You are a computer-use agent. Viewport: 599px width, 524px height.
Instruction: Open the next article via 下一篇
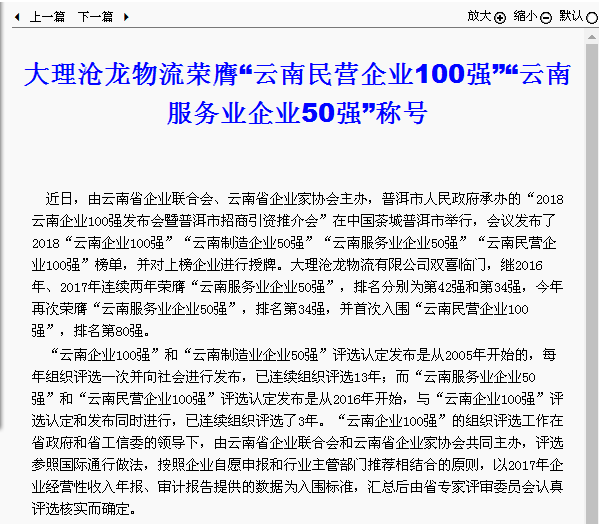click(96, 17)
